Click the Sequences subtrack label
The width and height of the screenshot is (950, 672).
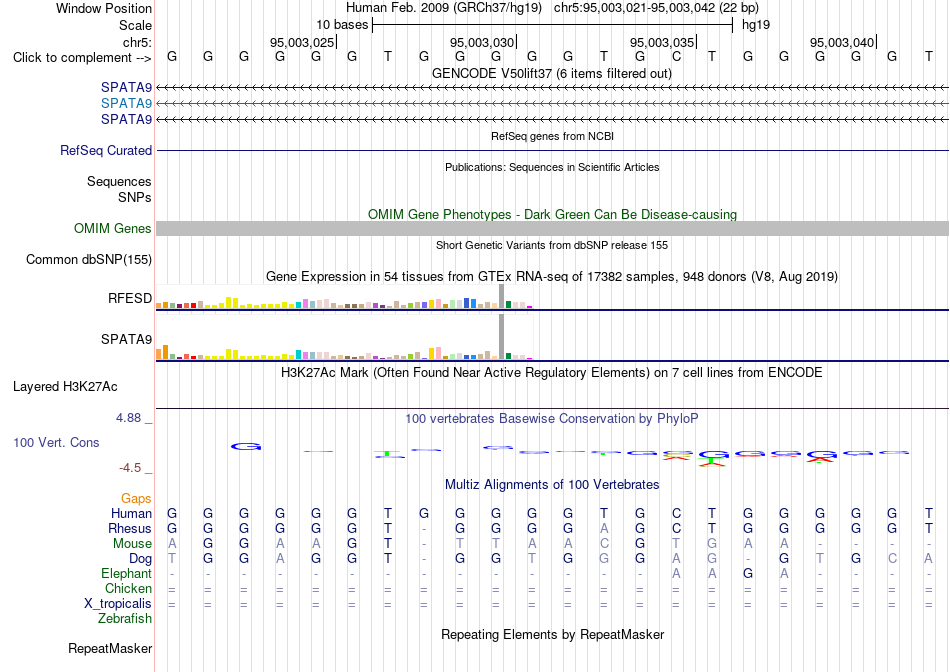click(119, 181)
